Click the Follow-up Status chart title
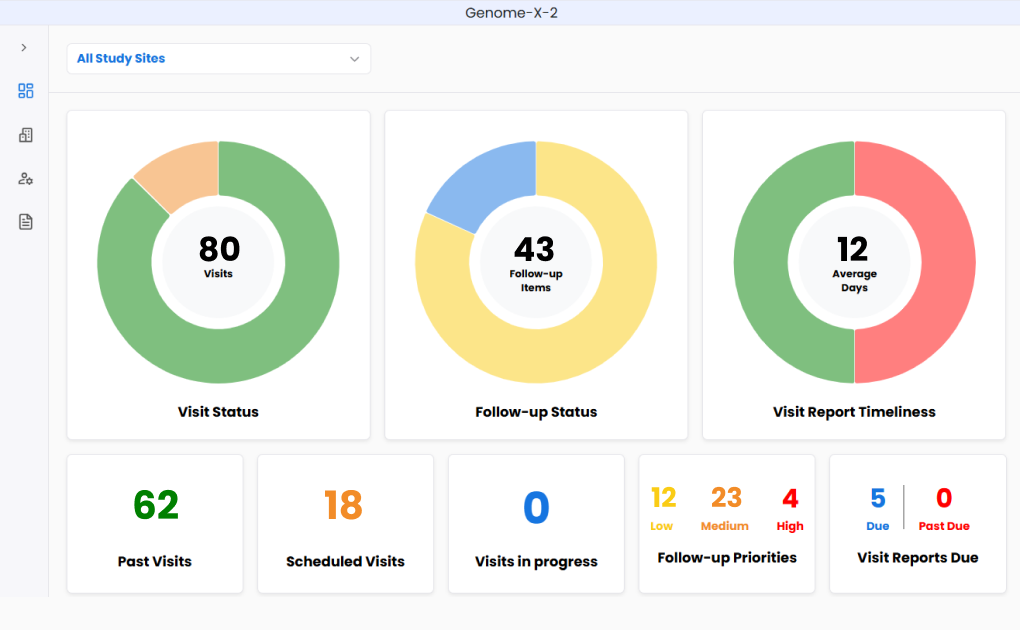 click(536, 412)
